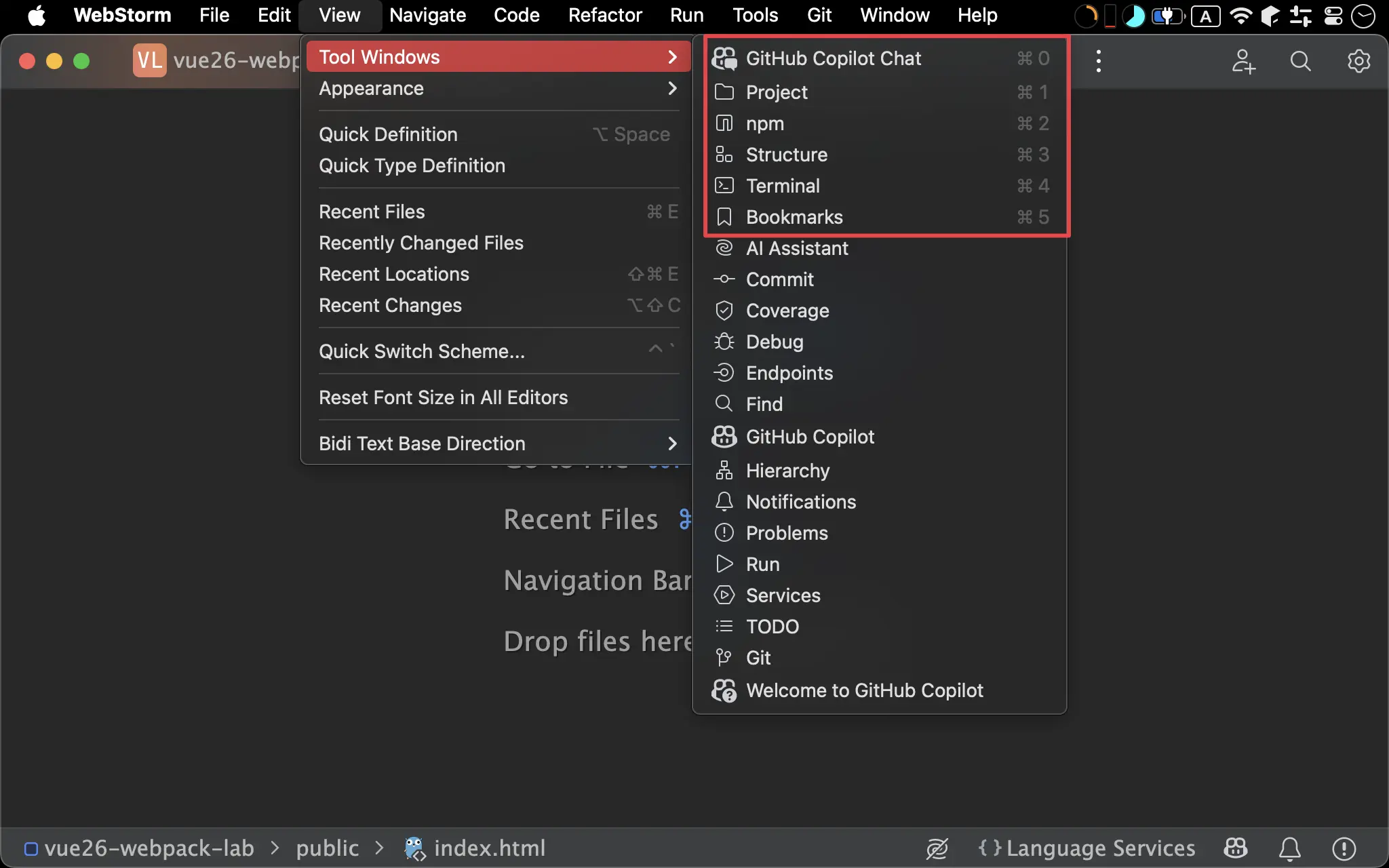Open Language Services status widget

click(1087, 848)
